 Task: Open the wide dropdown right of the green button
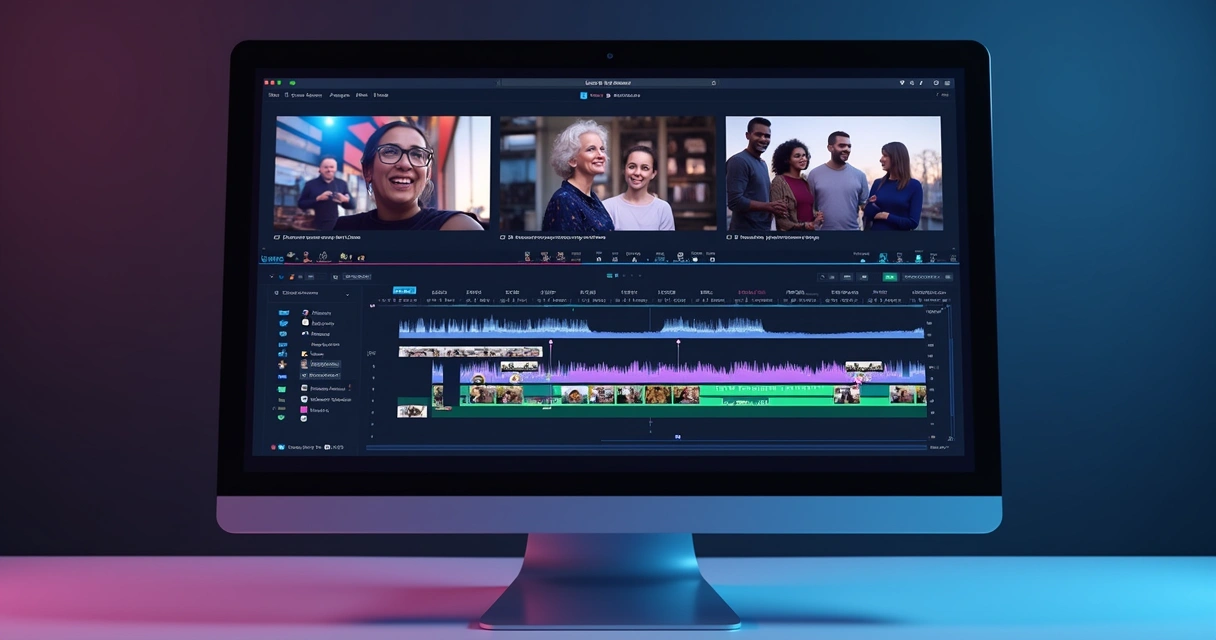pyautogui.click(x=927, y=276)
